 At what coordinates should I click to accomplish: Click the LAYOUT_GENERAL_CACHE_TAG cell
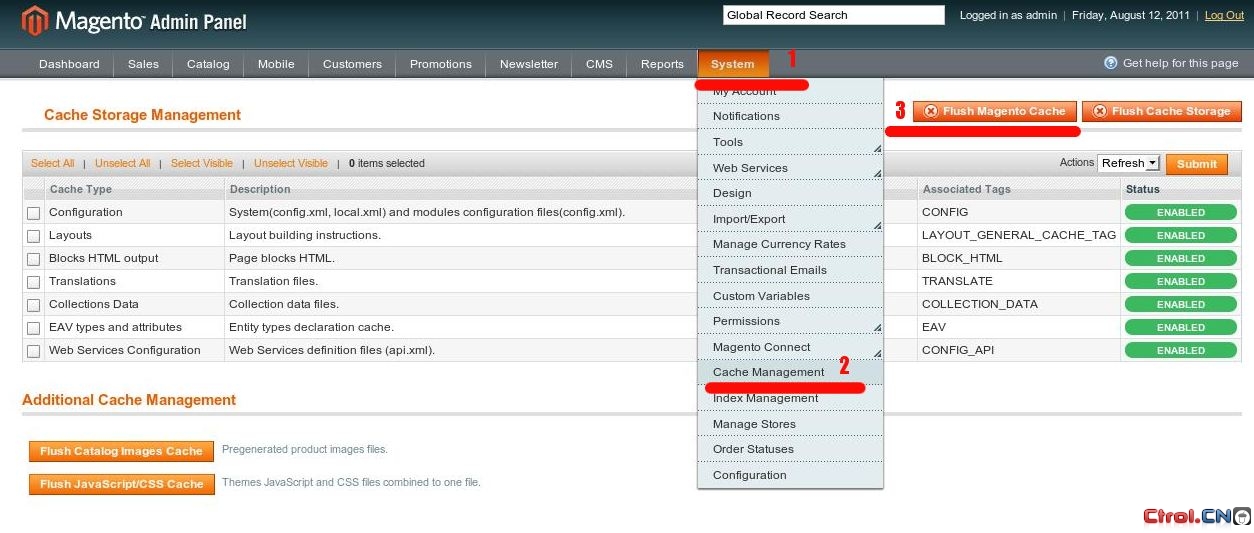pos(1019,235)
